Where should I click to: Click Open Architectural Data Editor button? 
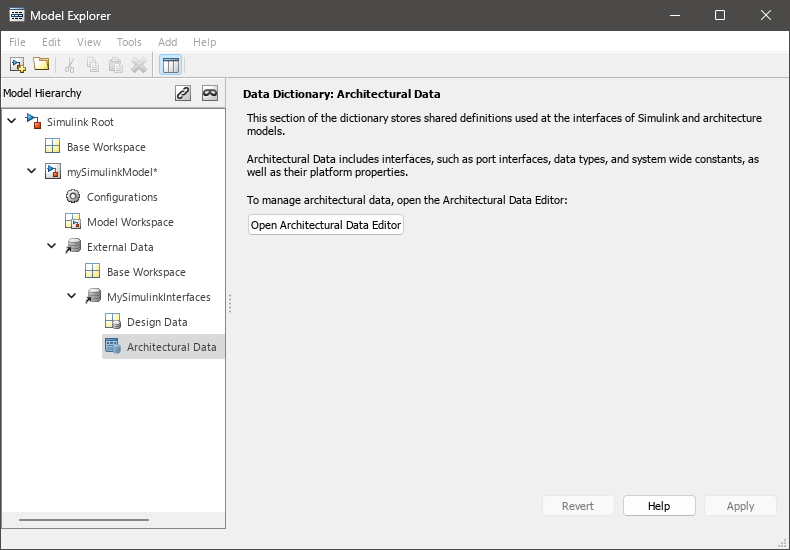326,225
